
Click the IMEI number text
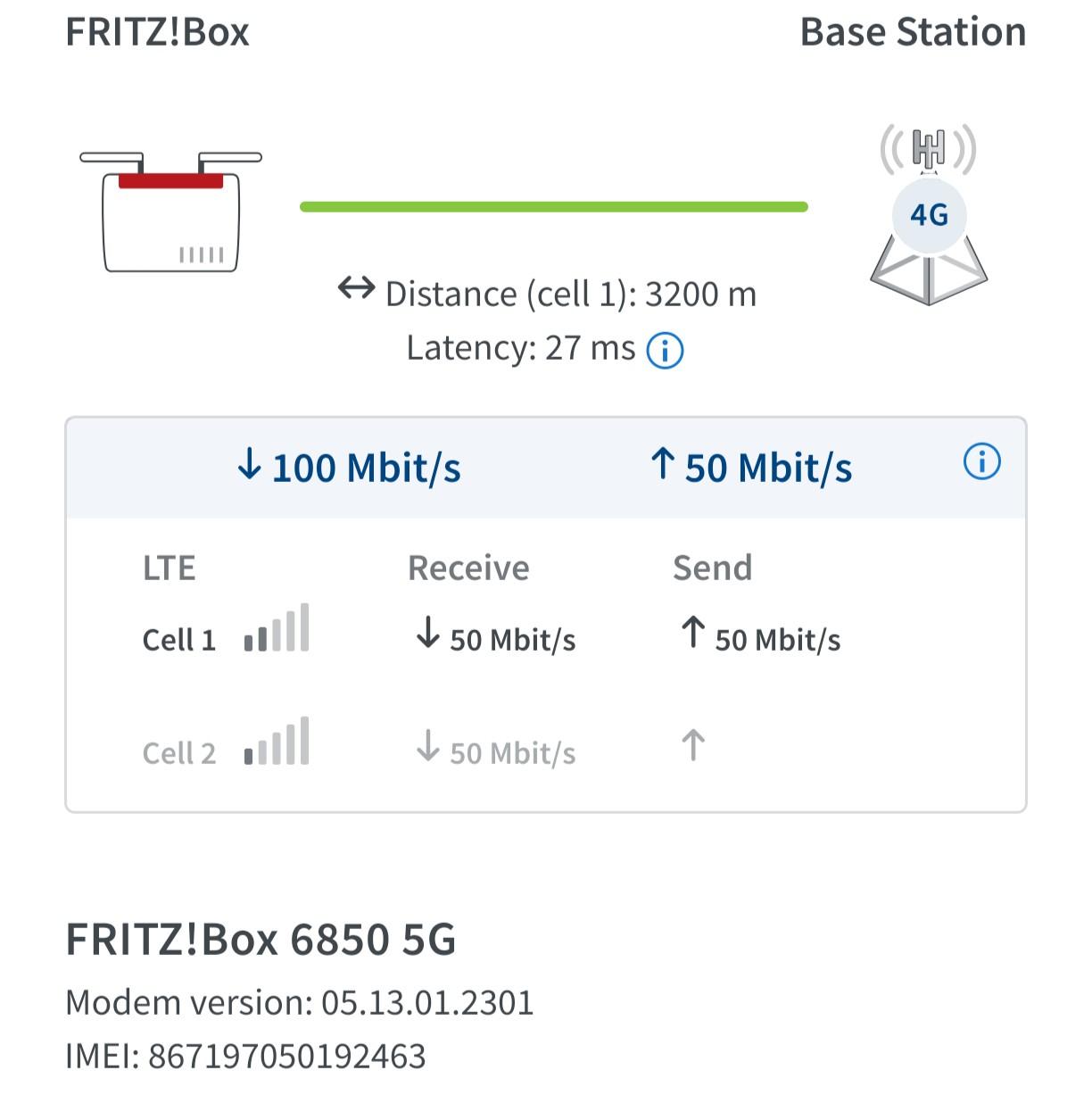point(245,1057)
